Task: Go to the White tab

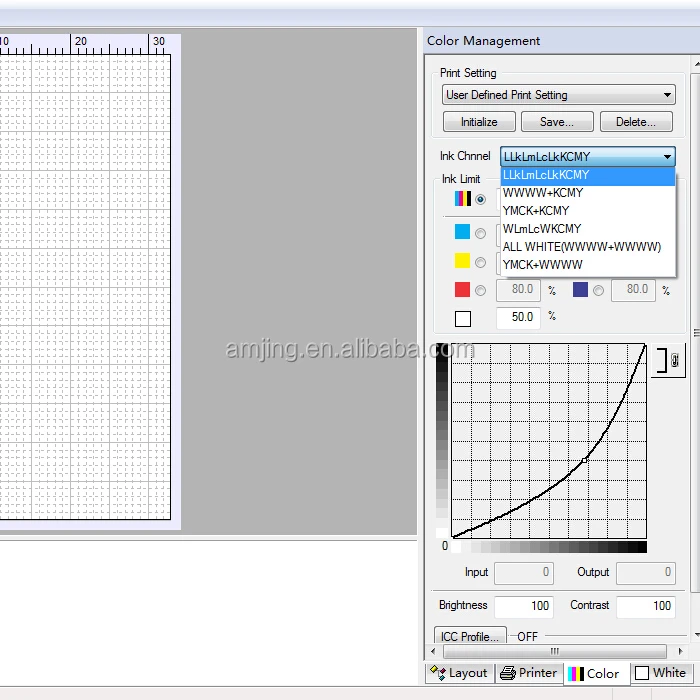Action: 661,673
